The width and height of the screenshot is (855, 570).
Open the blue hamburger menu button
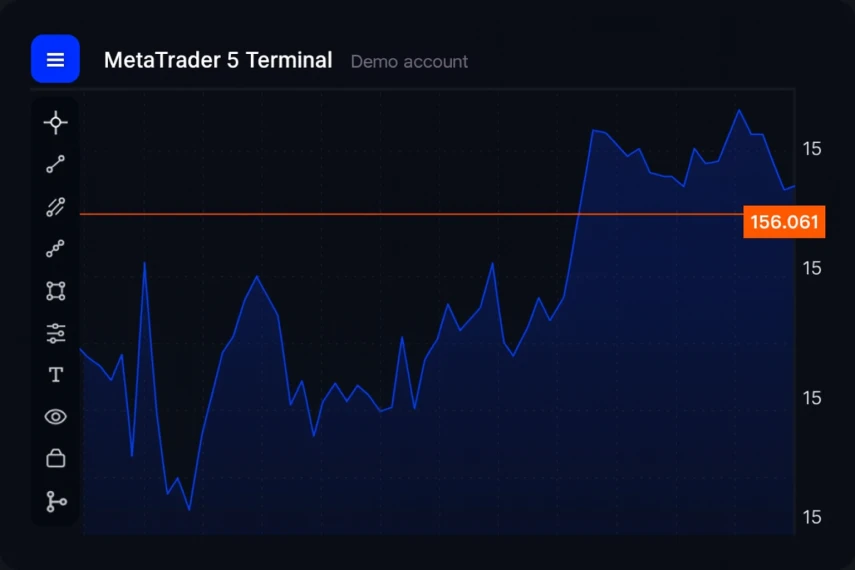(55, 59)
